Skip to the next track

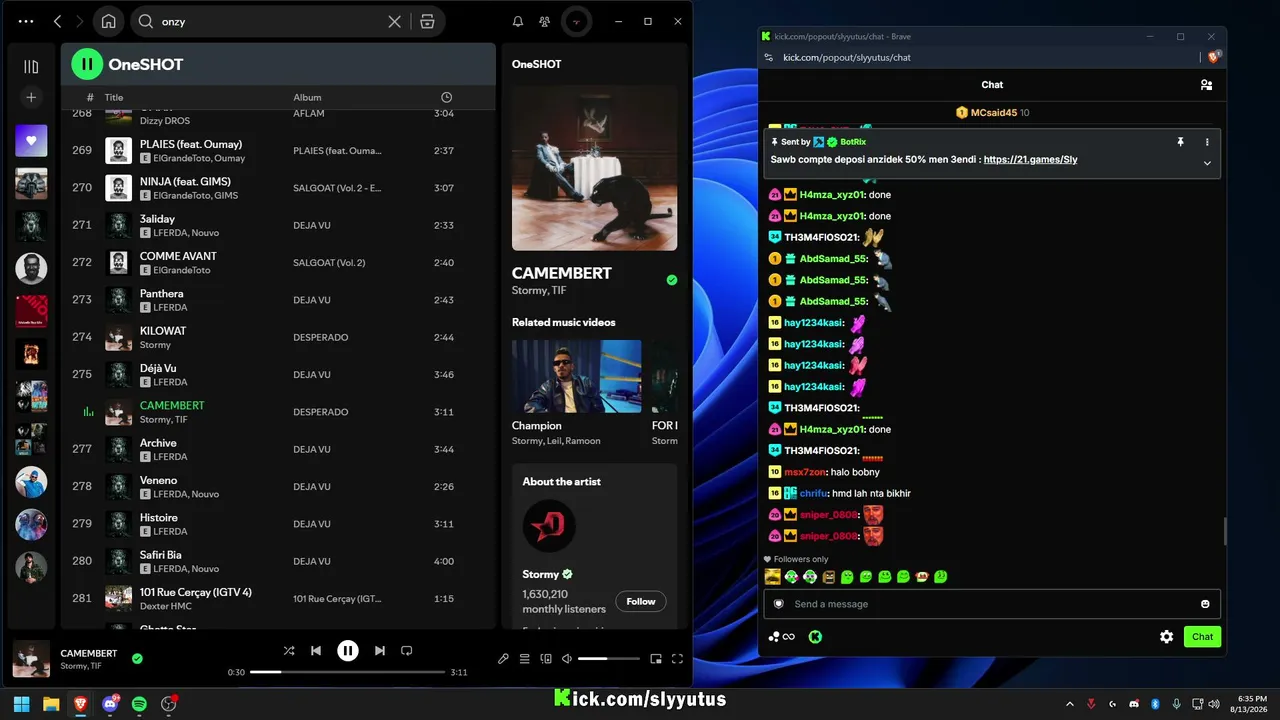380,651
